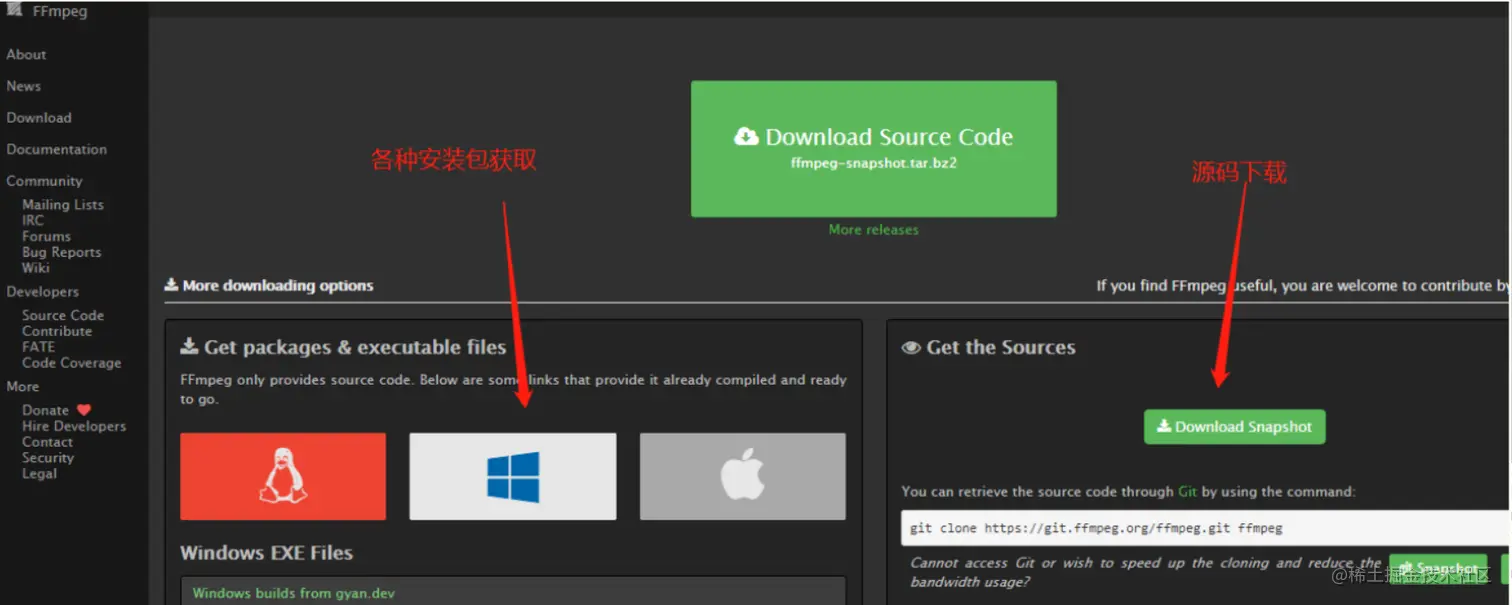Open the Contribute sidebar link

[x=57, y=331]
